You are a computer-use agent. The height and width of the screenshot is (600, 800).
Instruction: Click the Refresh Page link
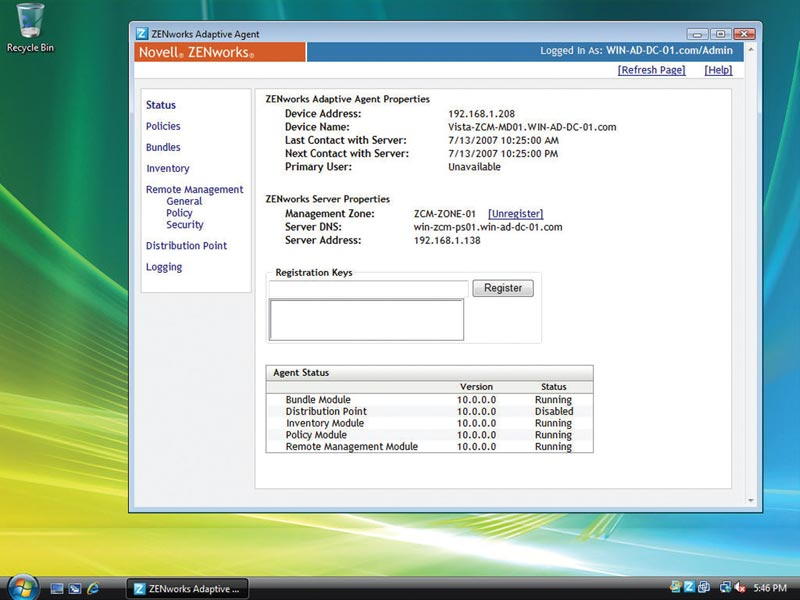pyautogui.click(x=652, y=70)
